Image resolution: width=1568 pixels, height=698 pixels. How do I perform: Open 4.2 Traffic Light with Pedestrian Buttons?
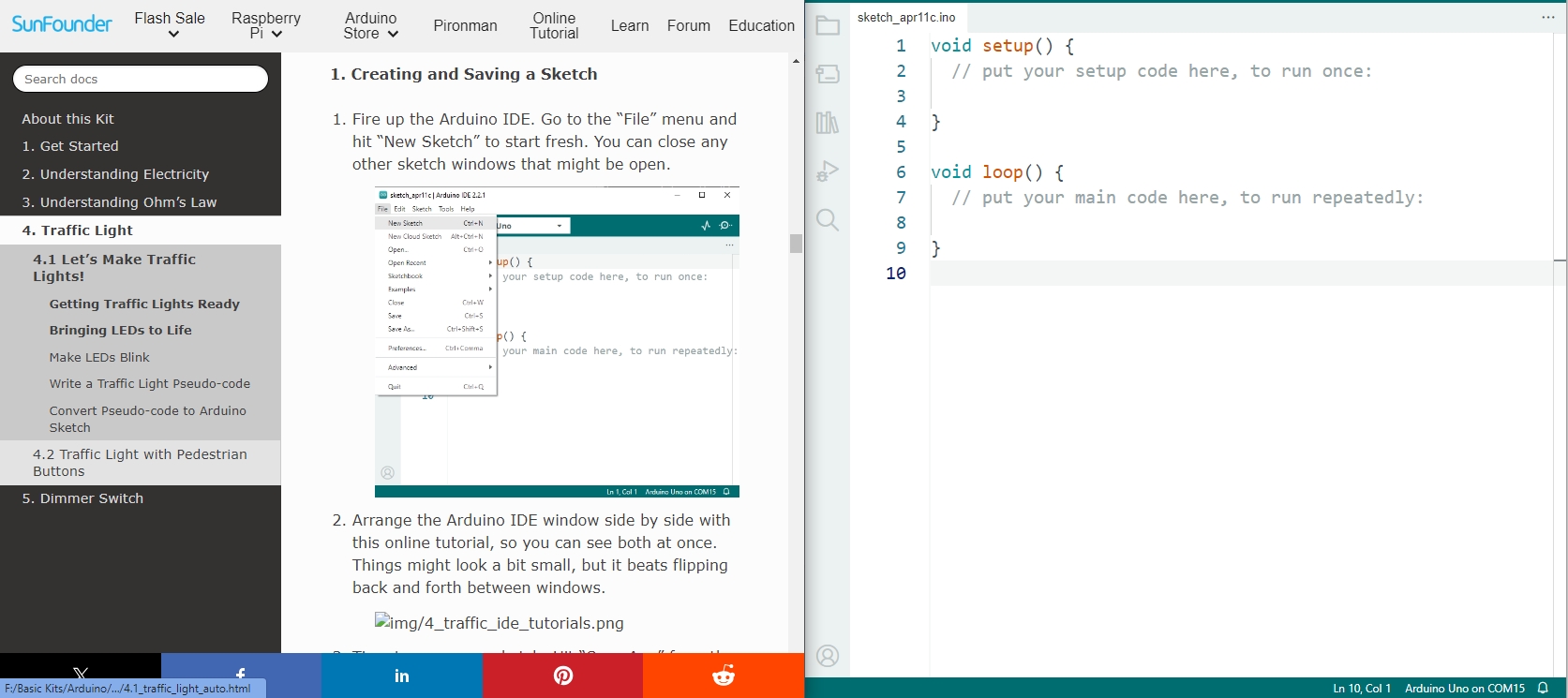tap(140, 463)
